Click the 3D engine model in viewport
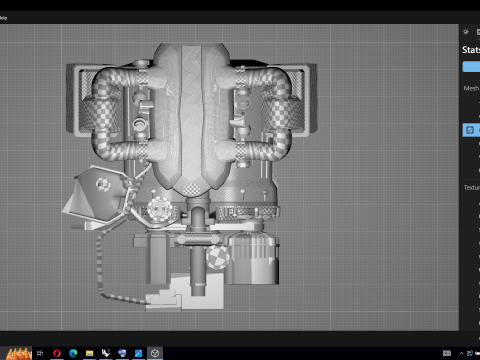480x360 pixels. tap(189, 177)
